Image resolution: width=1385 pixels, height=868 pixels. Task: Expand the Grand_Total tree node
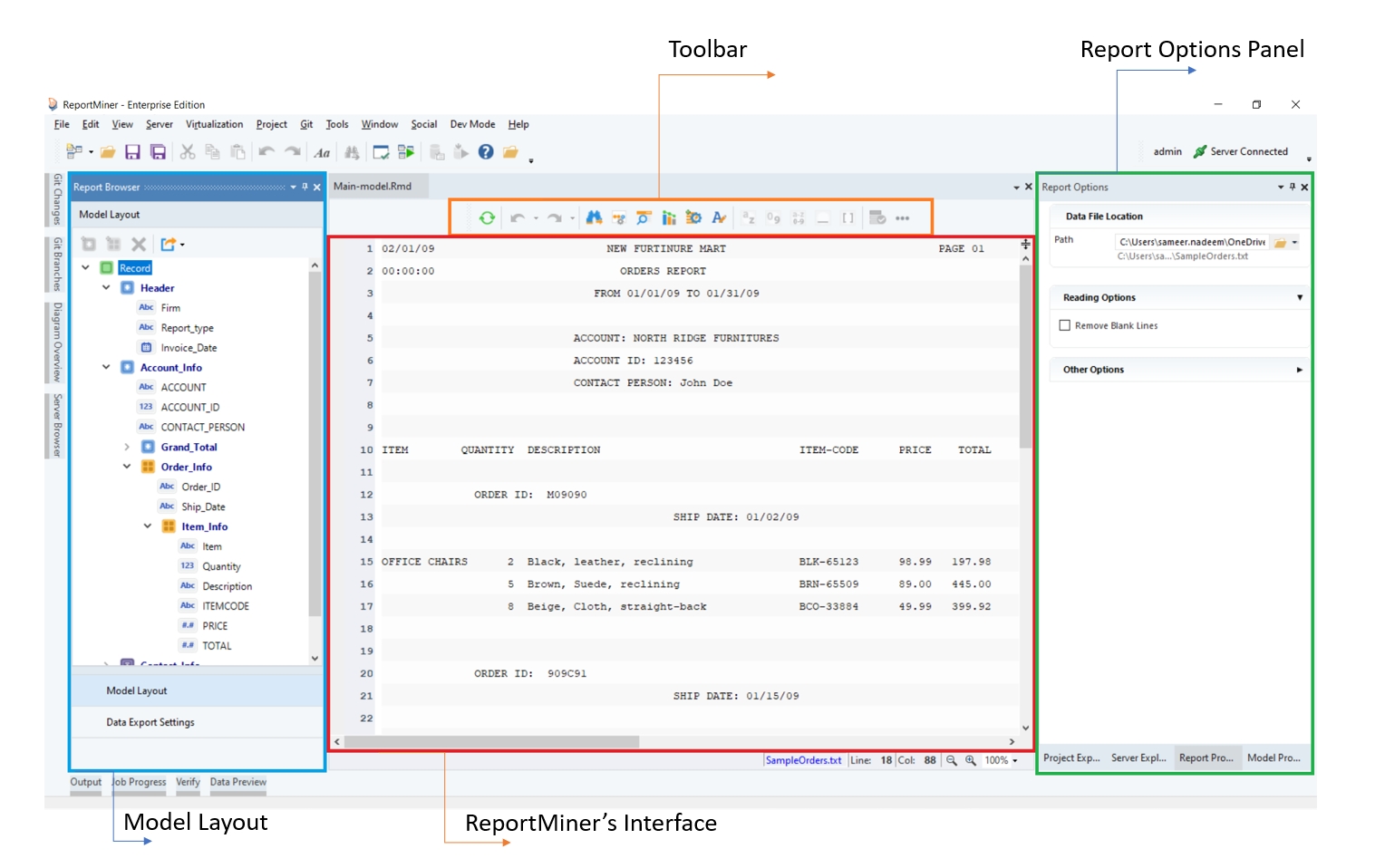[x=127, y=447]
